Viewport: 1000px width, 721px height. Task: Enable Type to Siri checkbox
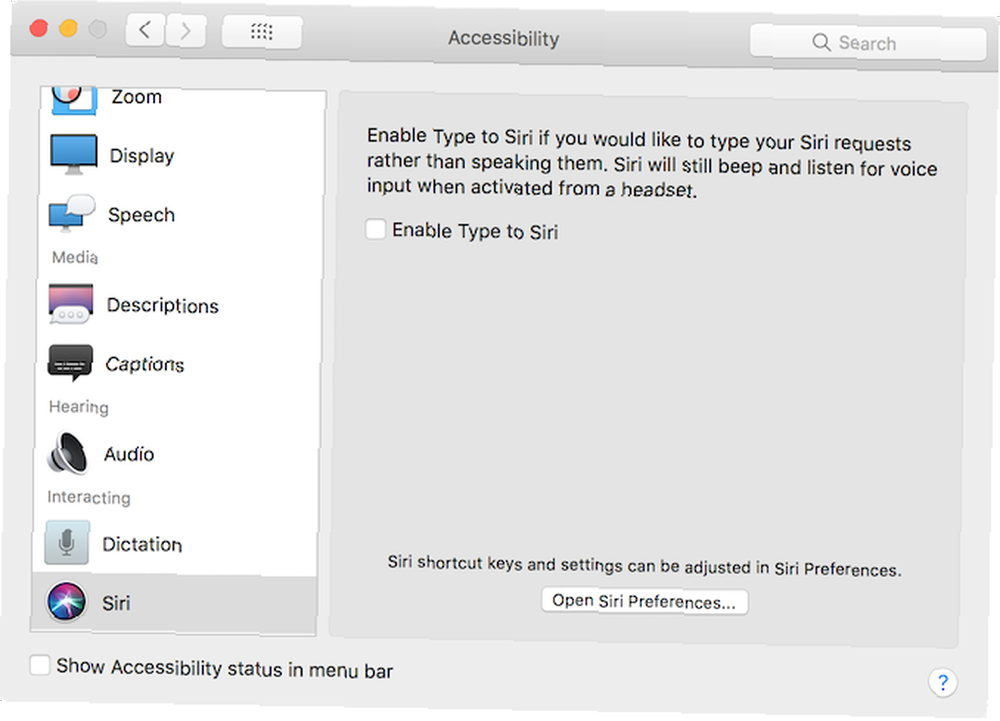tap(375, 229)
